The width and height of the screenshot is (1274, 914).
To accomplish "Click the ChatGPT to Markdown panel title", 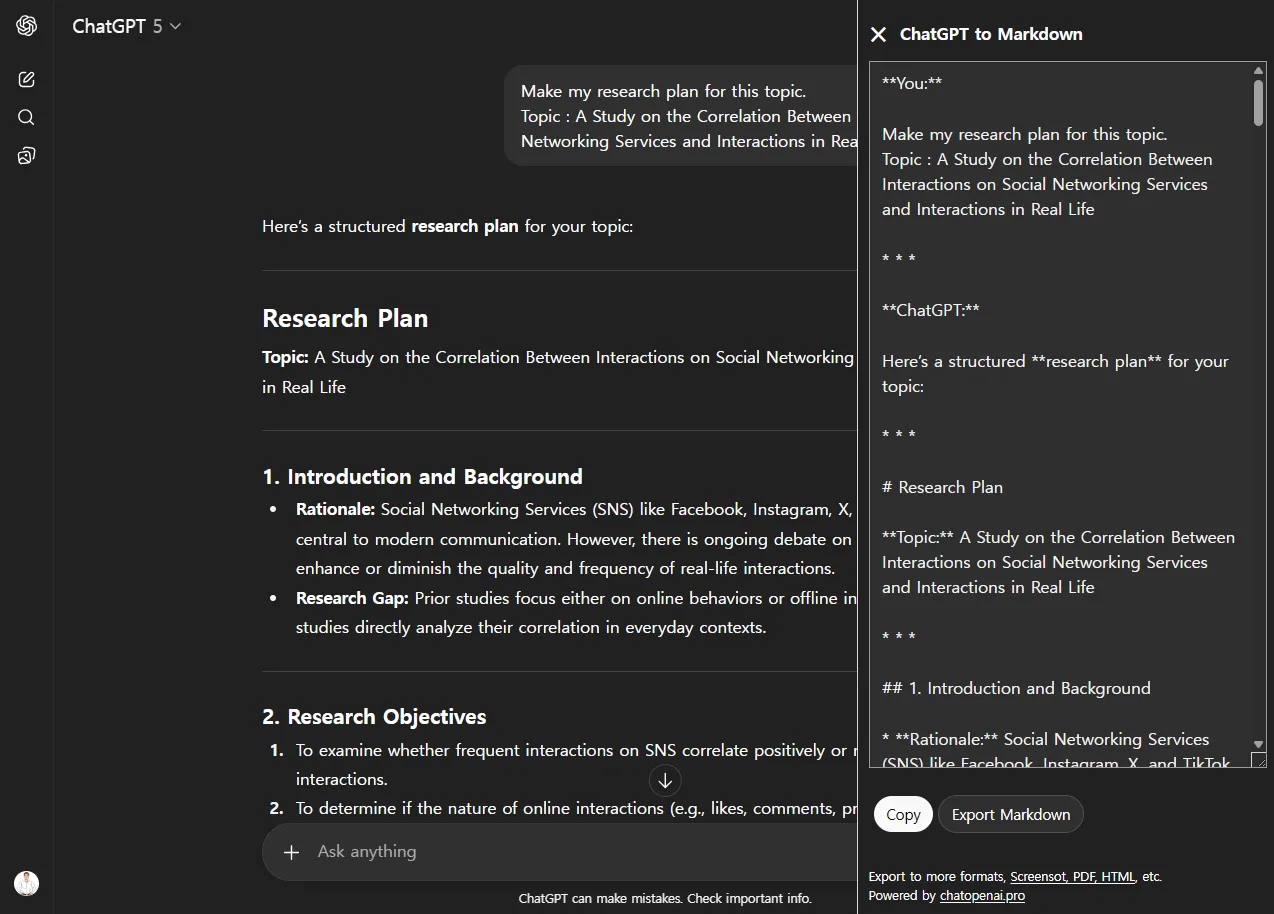I will click(991, 34).
